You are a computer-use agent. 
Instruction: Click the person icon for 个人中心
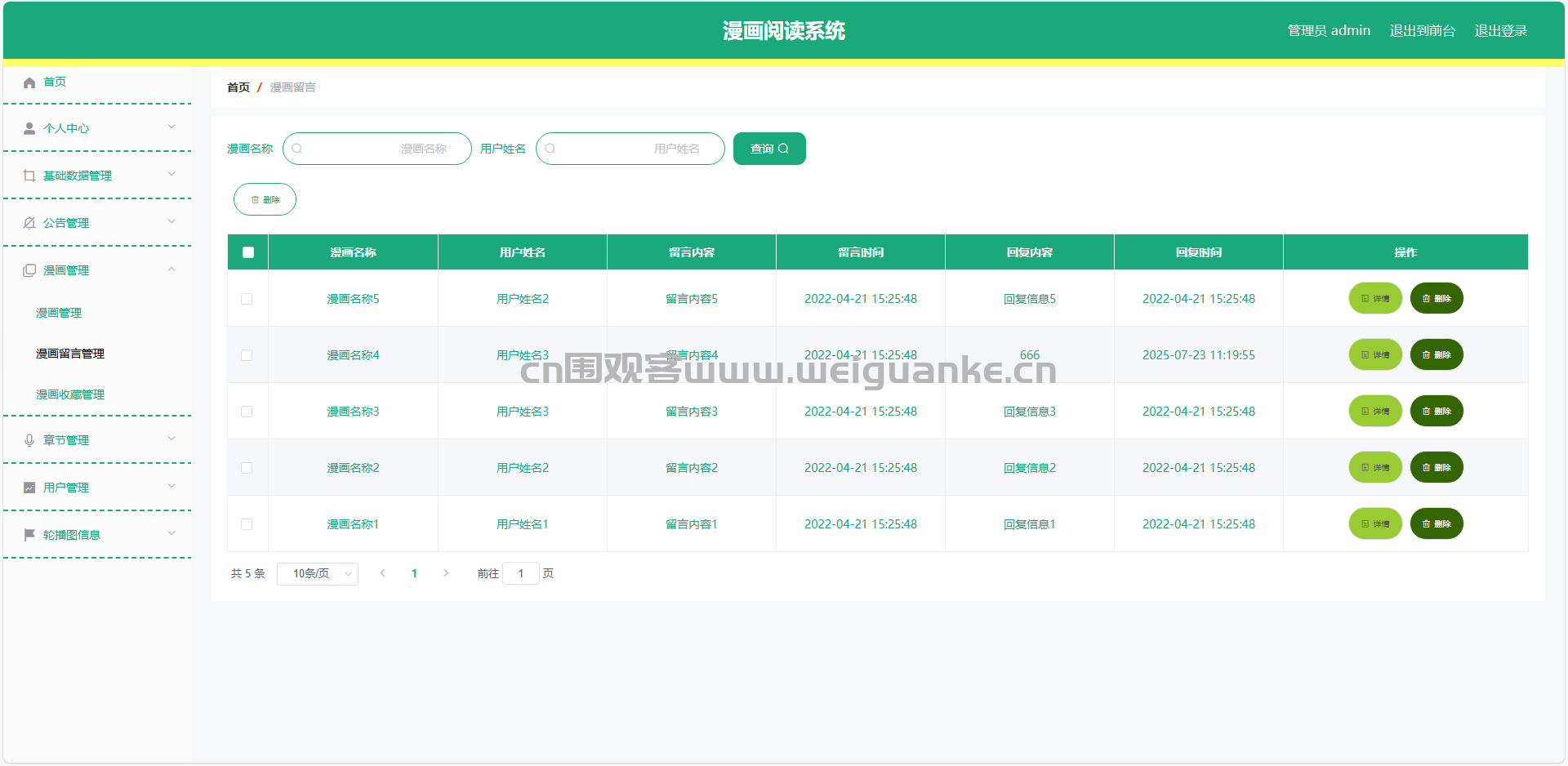pyautogui.click(x=29, y=129)
